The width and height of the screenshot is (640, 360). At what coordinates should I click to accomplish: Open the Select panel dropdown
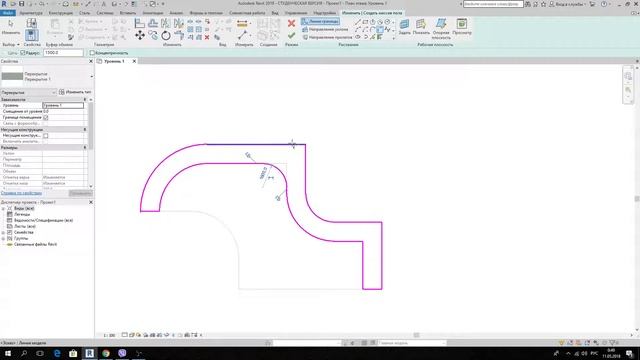point(11,44)
